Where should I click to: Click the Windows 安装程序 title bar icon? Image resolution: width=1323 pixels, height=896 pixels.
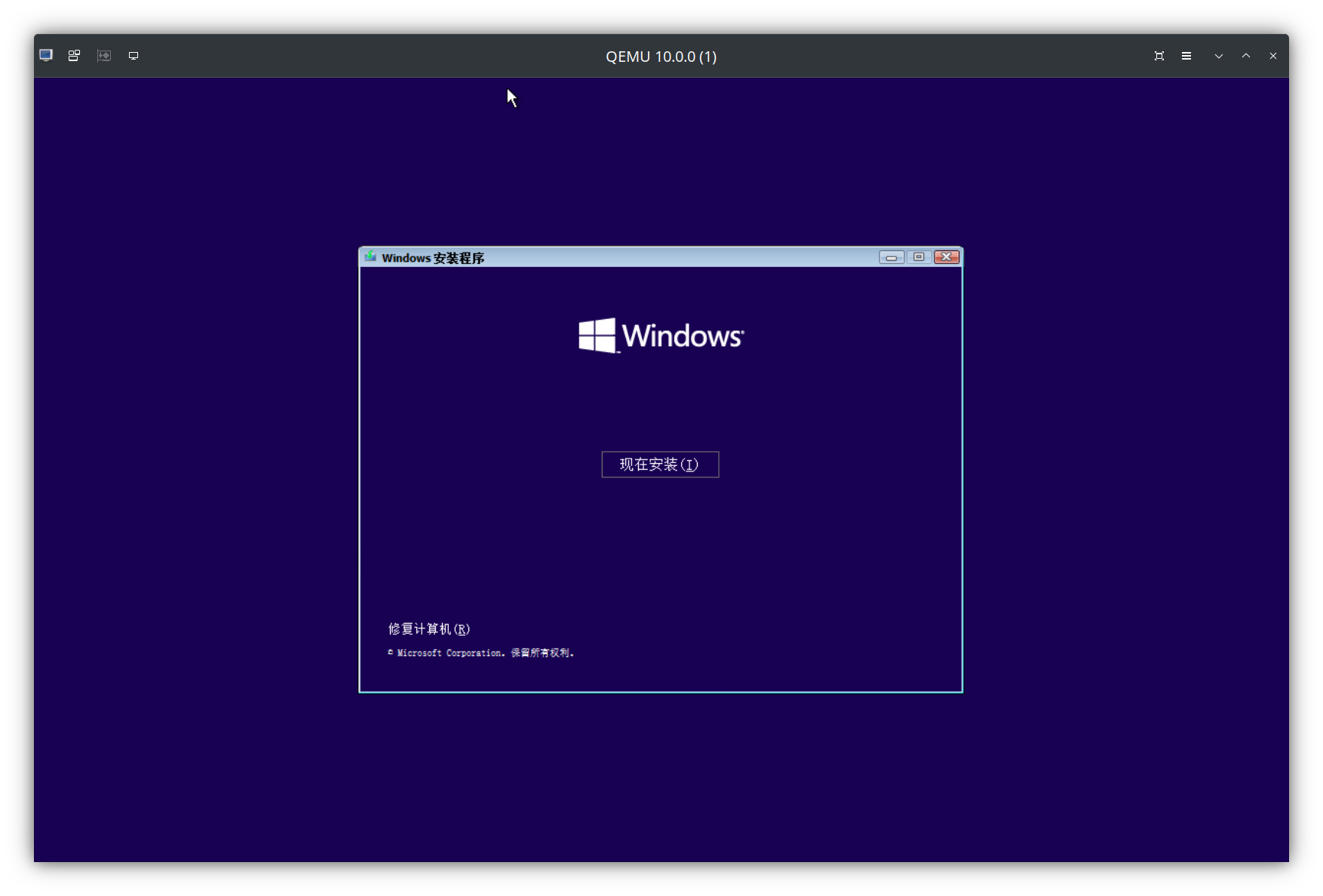(x=370, y=256)
